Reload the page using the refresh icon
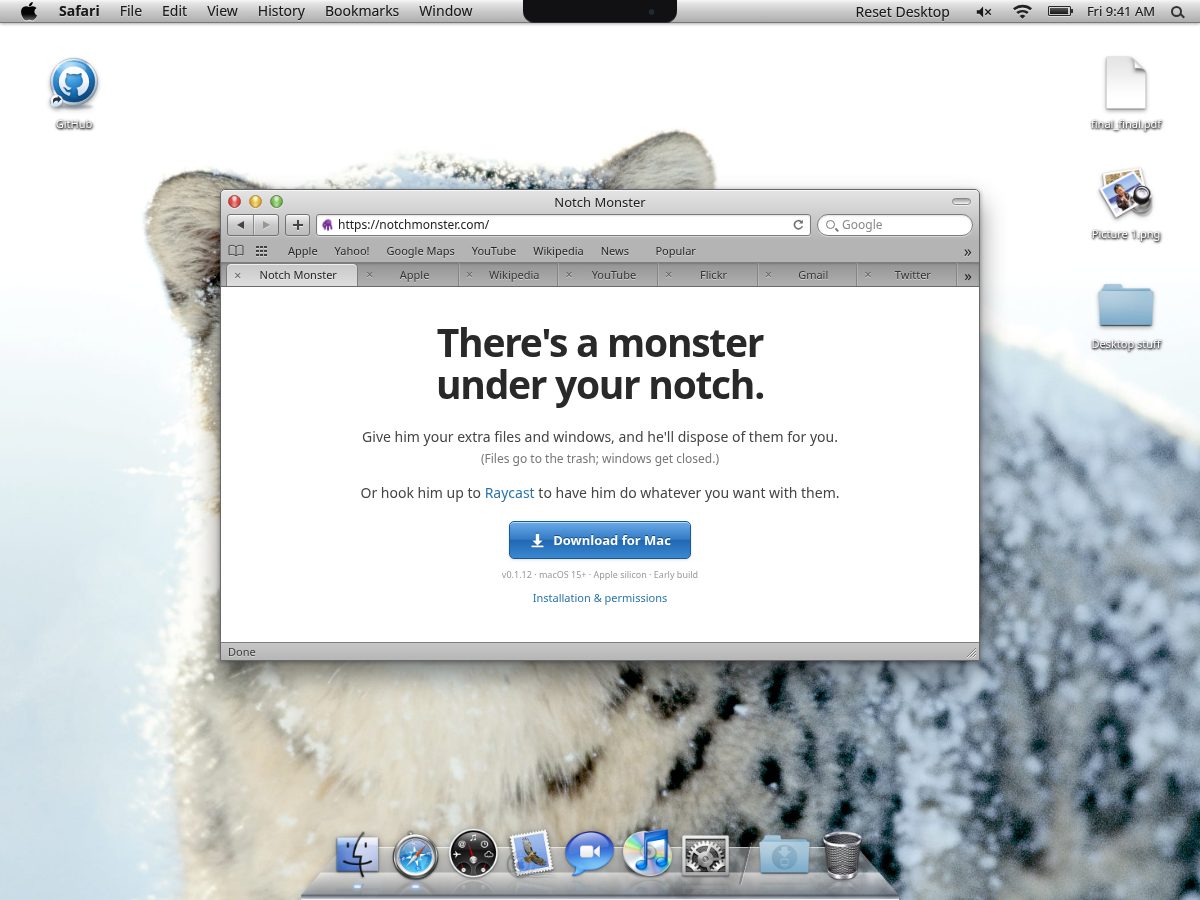The height and width of the screenshot is (900, 1200). click(x=798, y=225)
